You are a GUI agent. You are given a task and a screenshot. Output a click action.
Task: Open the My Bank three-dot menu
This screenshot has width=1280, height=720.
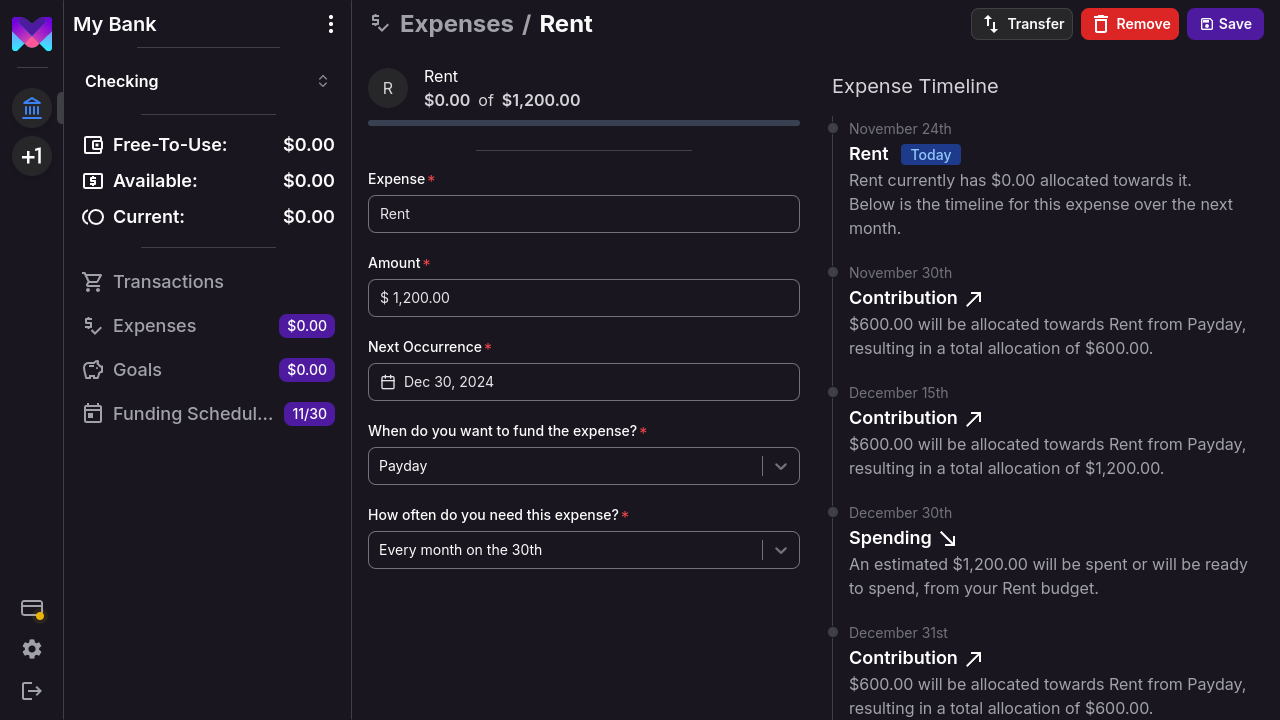click(331, 24)
